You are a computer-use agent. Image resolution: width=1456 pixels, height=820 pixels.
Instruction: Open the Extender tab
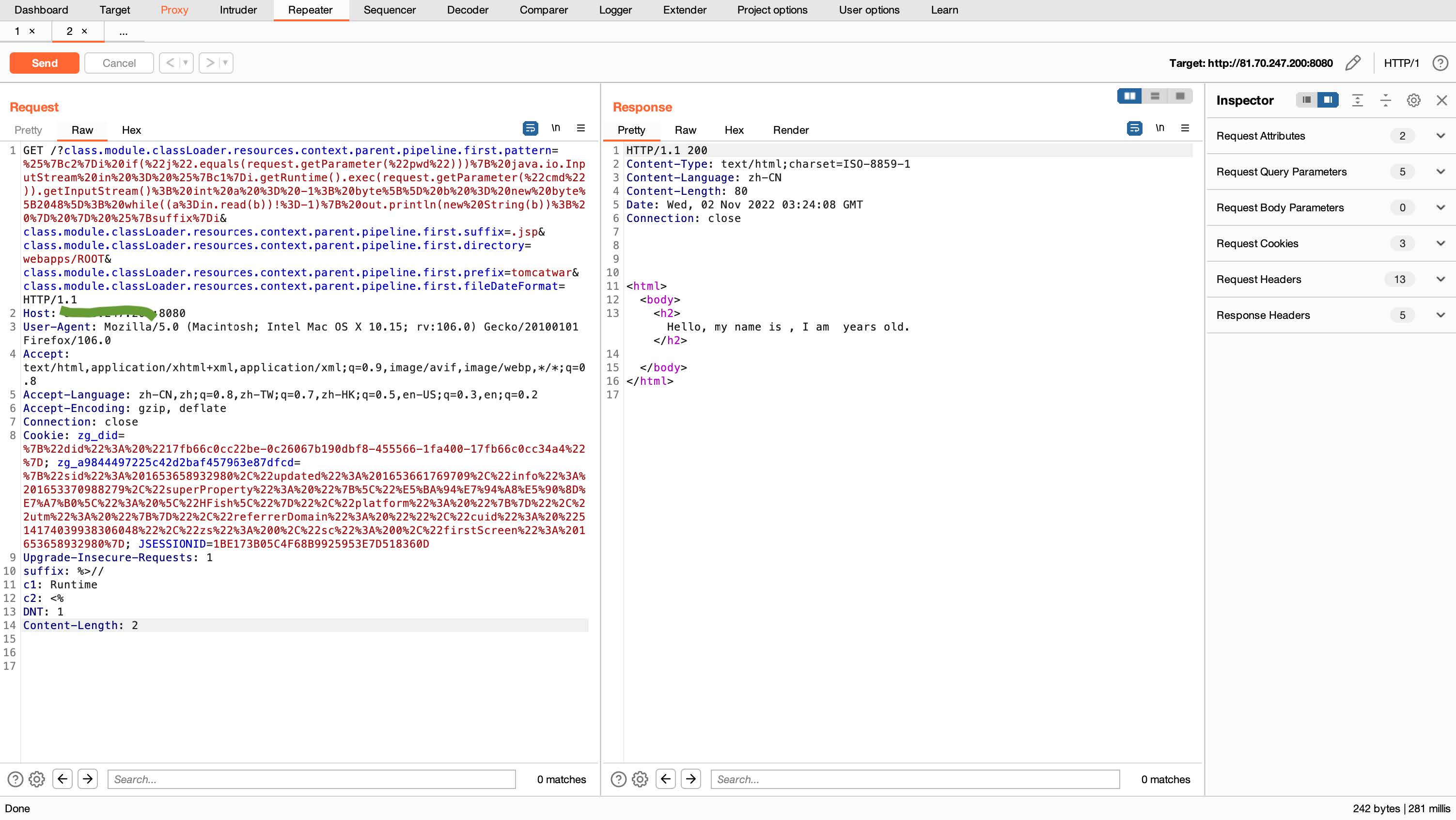click(x=685, y=10)
